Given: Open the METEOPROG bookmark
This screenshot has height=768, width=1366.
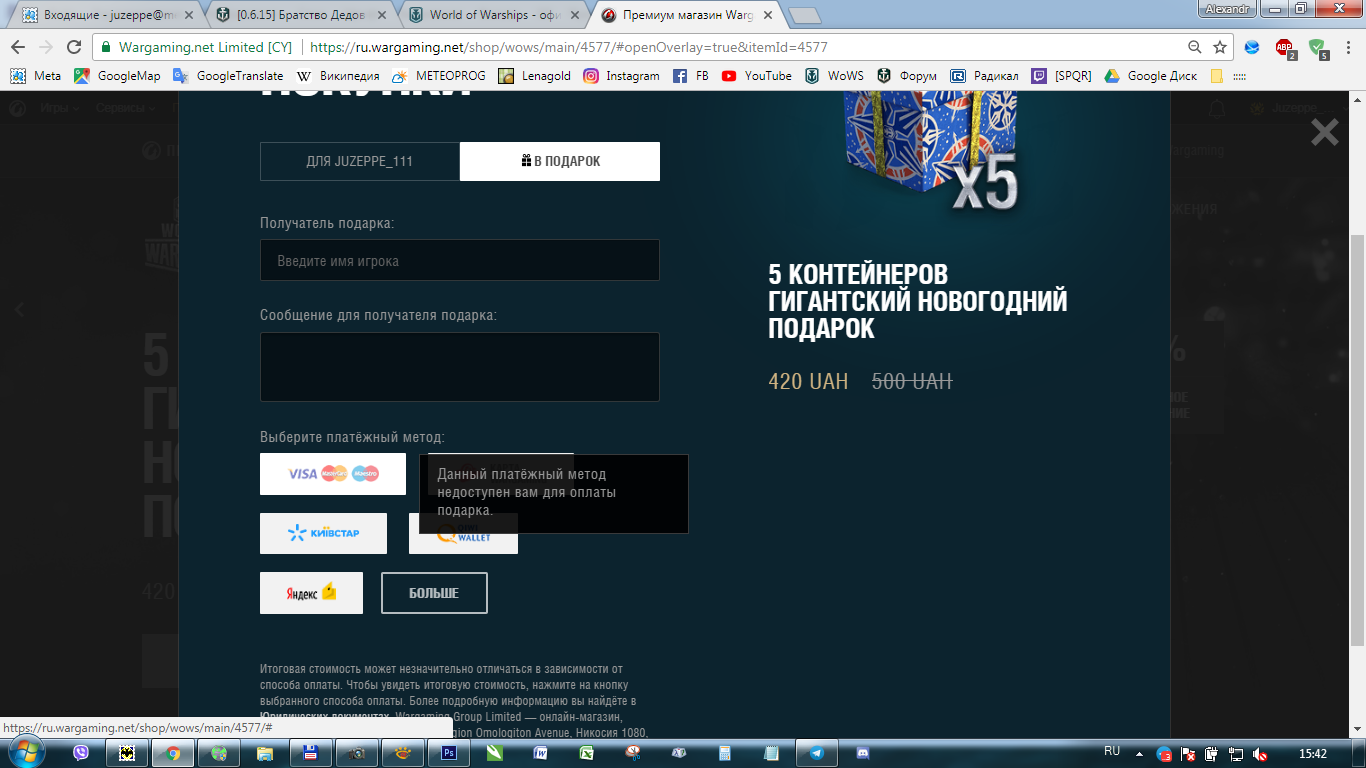Looking at the screenshot, I should (439, 76).
